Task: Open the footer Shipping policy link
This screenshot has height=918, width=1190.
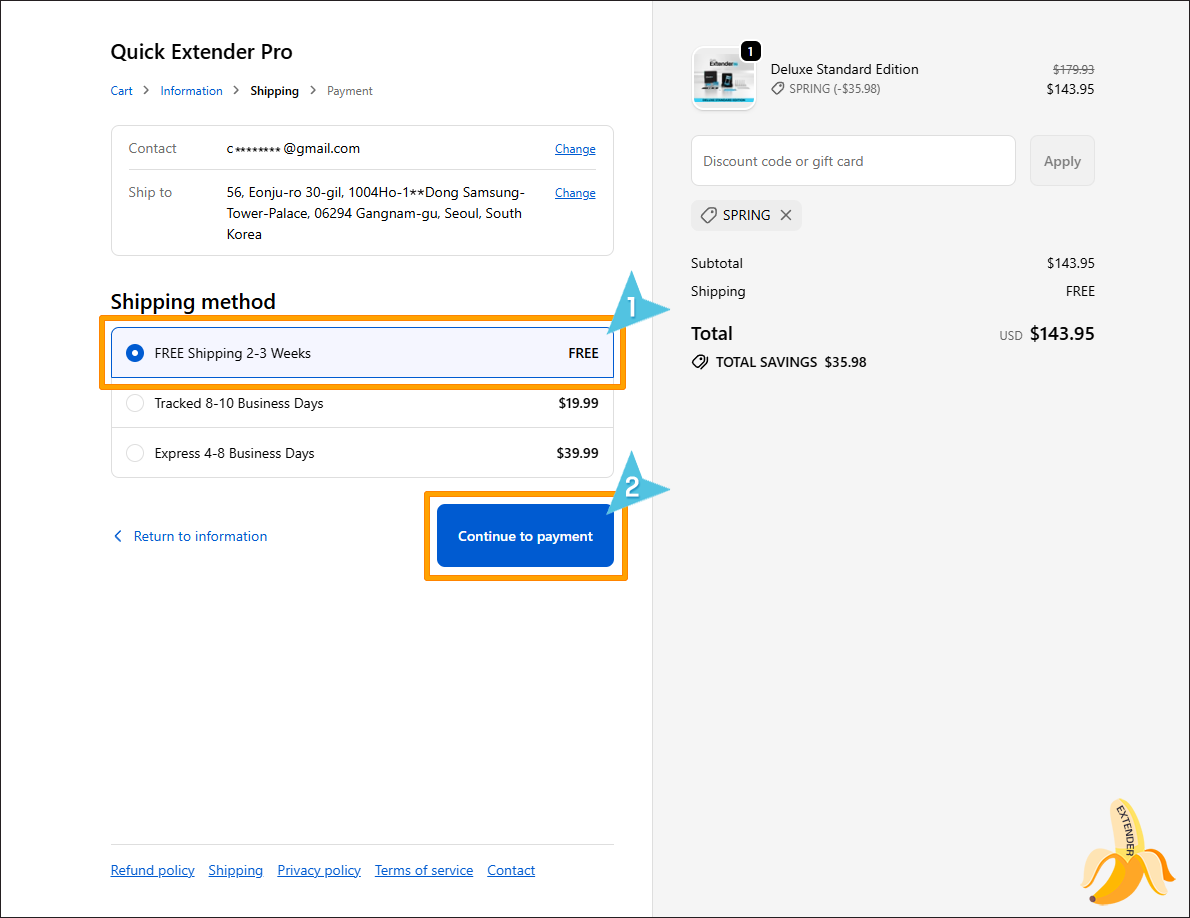Action: pos(235,870)
